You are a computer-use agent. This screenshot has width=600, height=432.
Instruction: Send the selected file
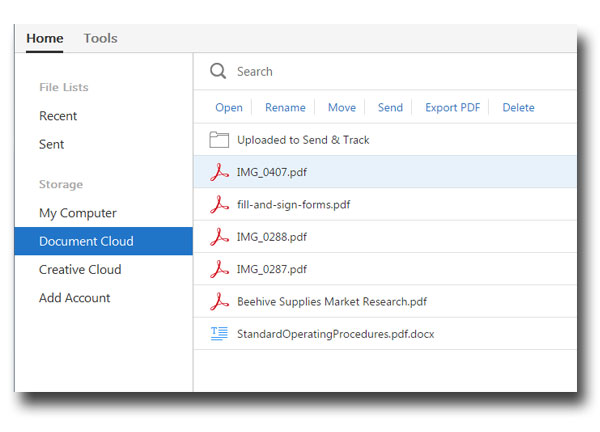click(390, 108)
